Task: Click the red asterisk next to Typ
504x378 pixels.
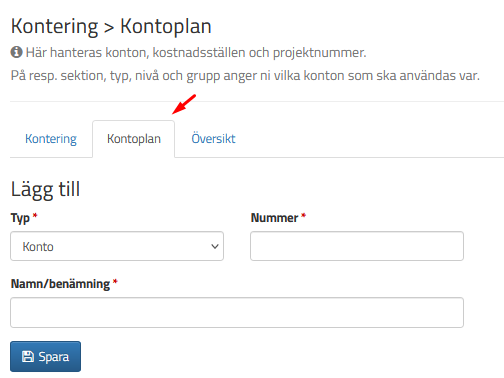Action: 35,216
